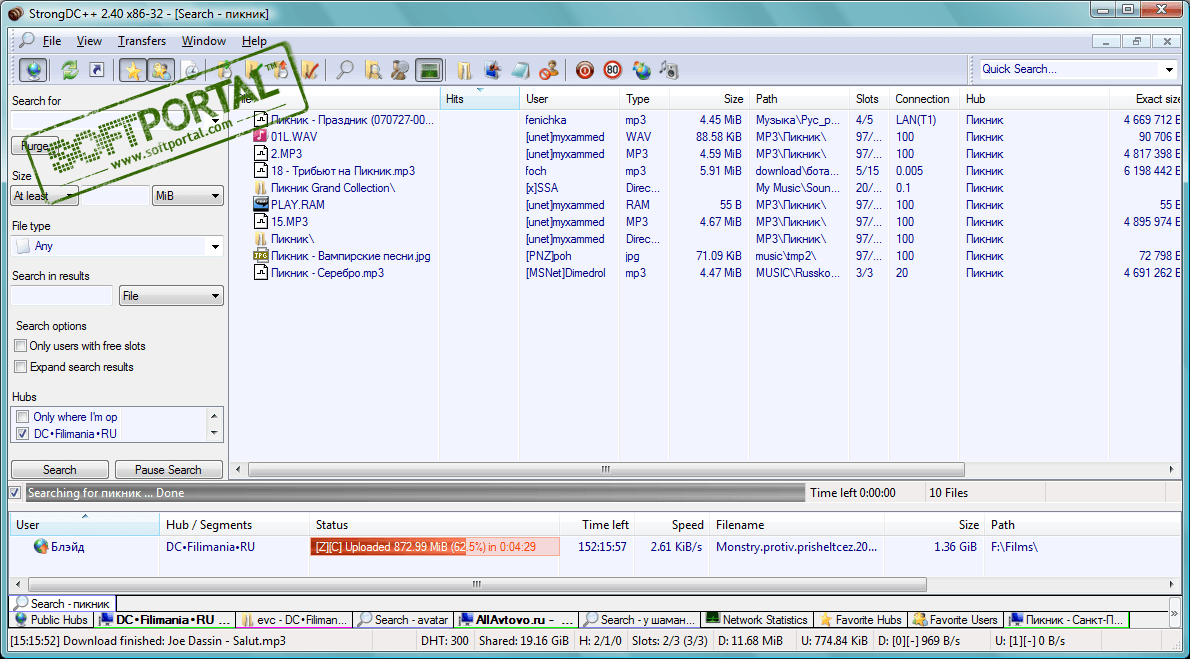Click the Open file list folder toolbar icon
Screen dimensions: 1190x659
[x=464, y=70]
